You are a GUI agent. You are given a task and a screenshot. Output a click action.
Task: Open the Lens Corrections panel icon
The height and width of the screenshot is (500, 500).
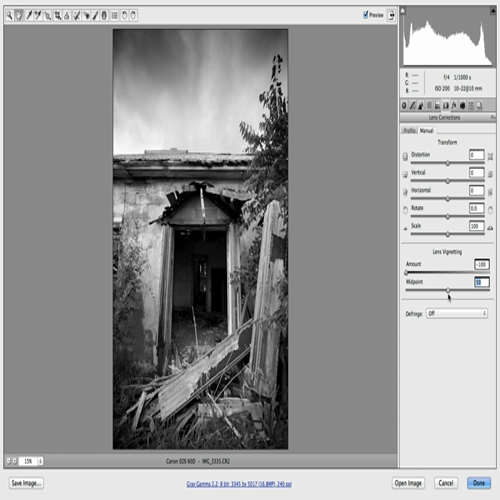pyautogui.click(x=446, y=106)
